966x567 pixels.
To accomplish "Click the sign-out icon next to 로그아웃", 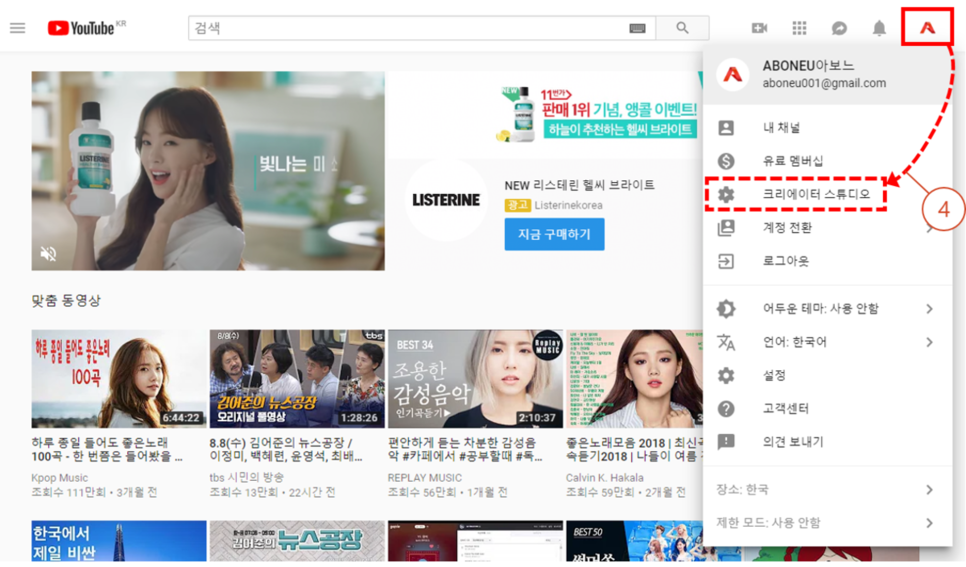I will [726, 261].
